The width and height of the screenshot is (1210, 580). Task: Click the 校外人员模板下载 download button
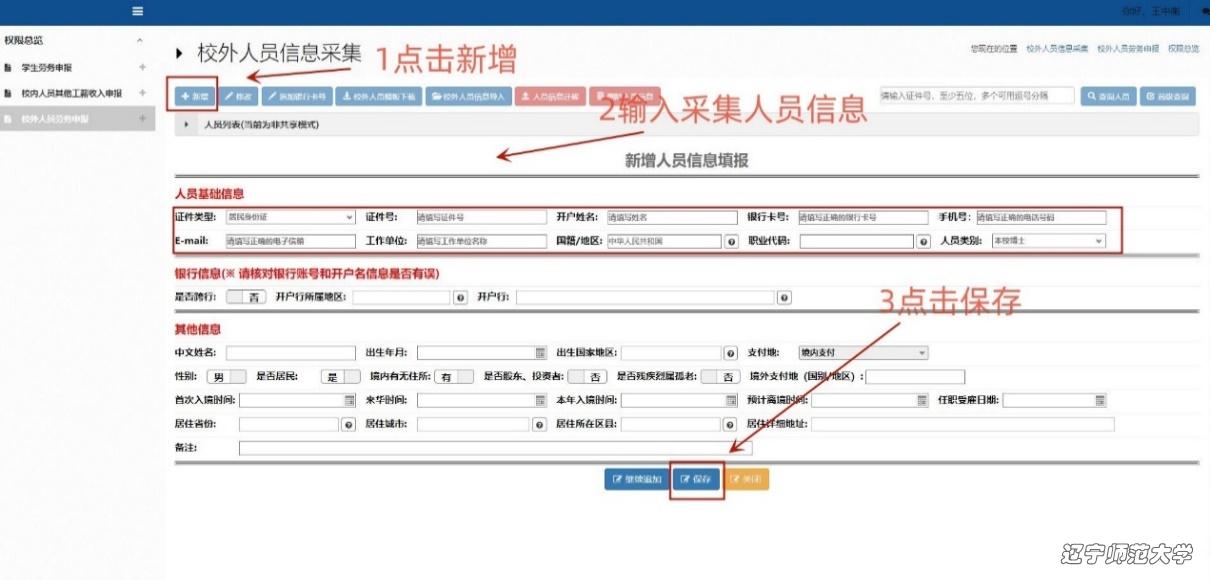[376, 97]
